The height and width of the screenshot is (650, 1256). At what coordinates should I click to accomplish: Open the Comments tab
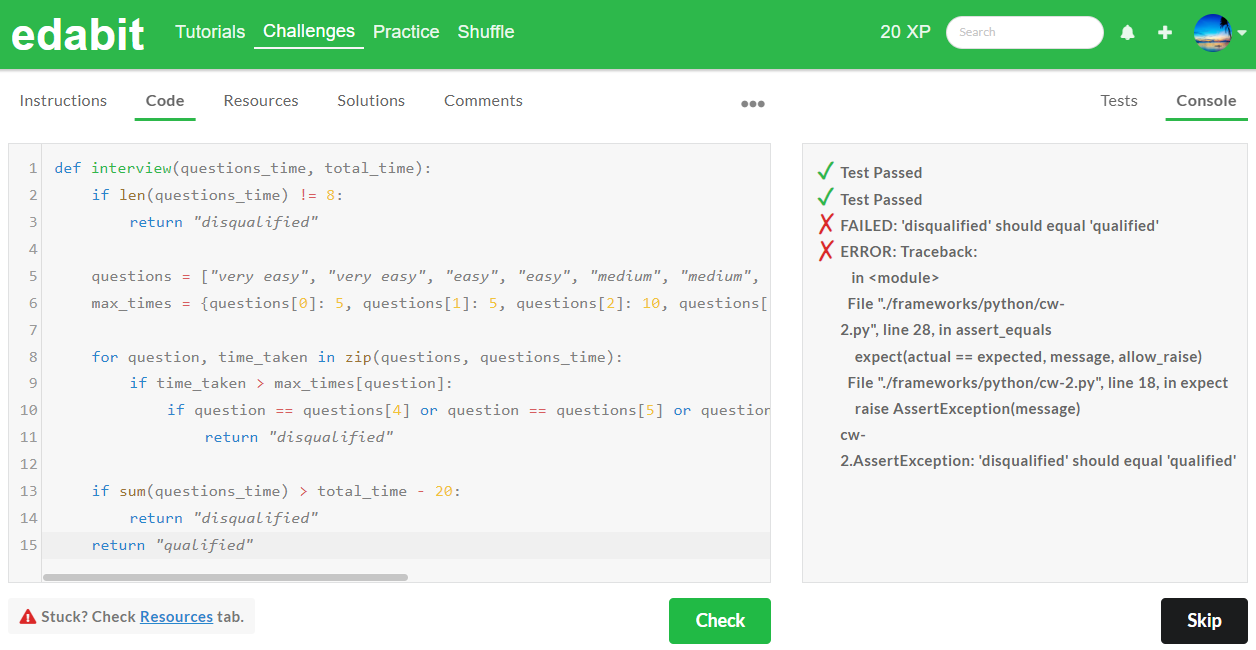pos(483,100)
